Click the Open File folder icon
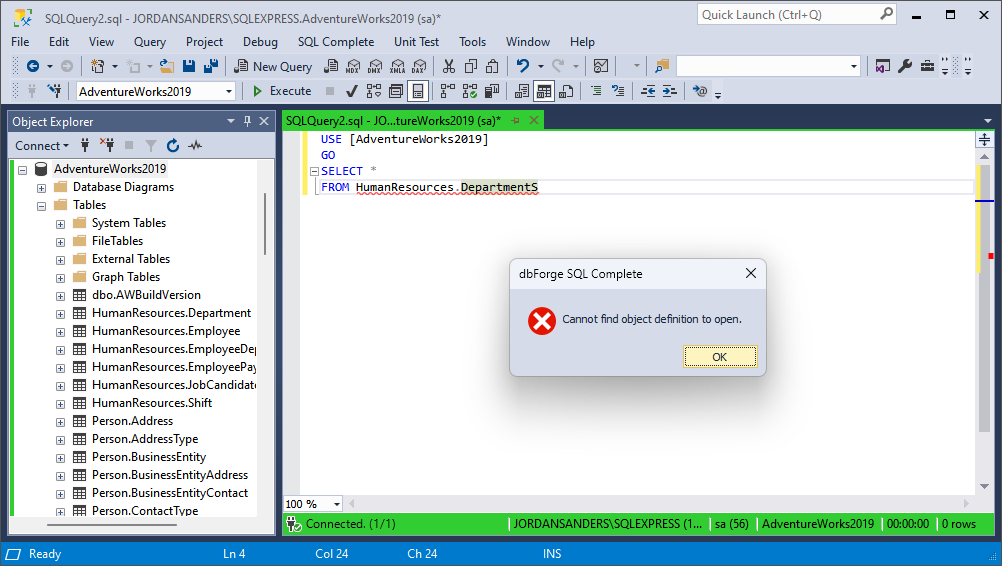 167,66
